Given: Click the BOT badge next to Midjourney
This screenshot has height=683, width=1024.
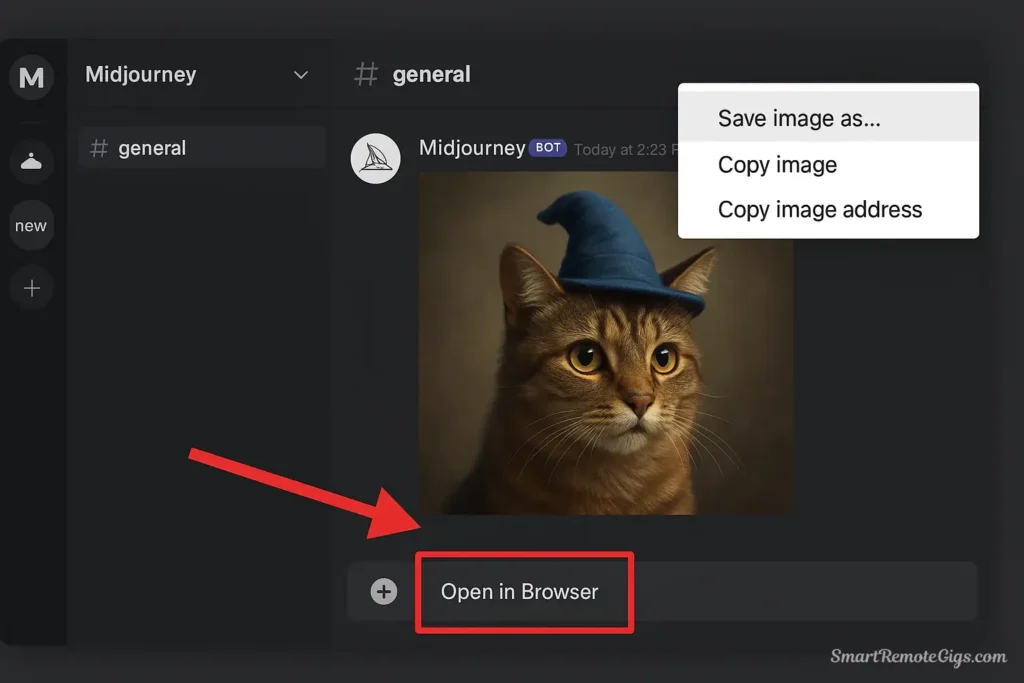Looking at the screenshot, I should [548, 148].
